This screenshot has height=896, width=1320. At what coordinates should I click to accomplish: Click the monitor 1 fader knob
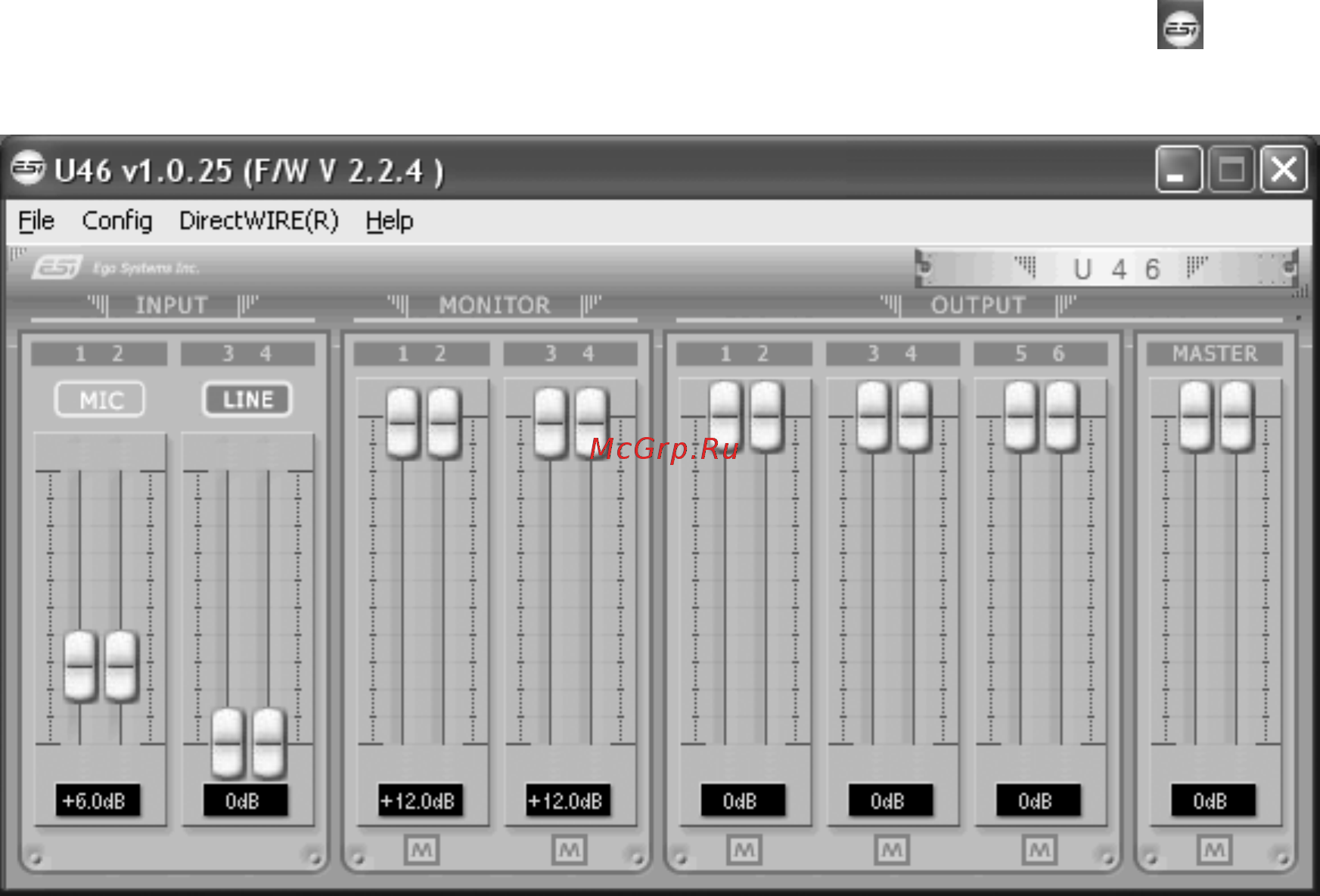pos(402,423)
